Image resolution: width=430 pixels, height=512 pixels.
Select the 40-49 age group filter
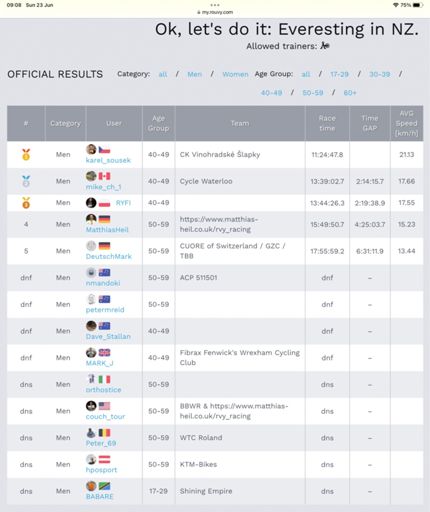[271, 93]
